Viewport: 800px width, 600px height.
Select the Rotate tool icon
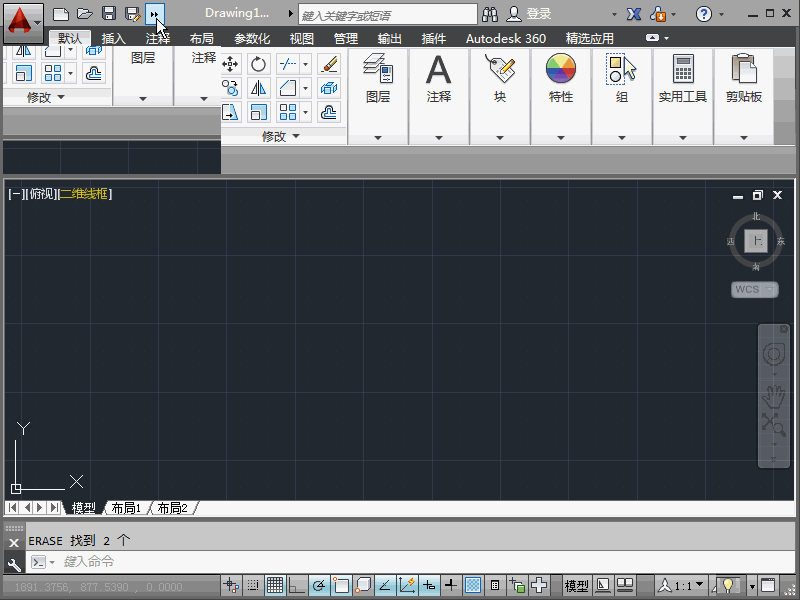[x=258, y=64]
